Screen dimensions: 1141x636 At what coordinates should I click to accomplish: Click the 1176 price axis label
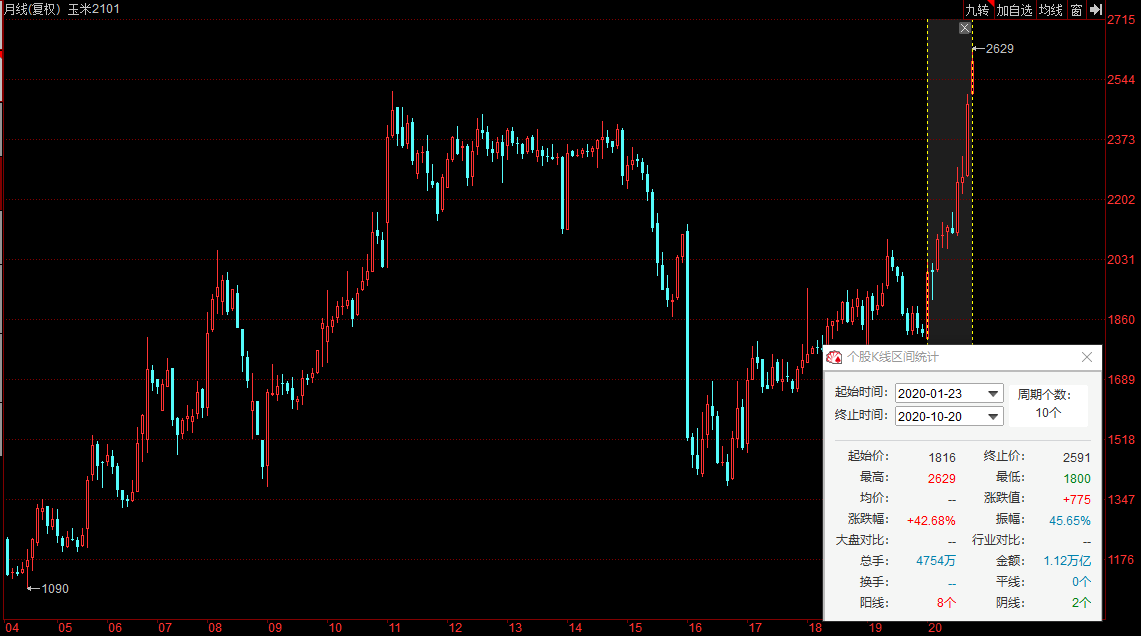coord(1121,560)
